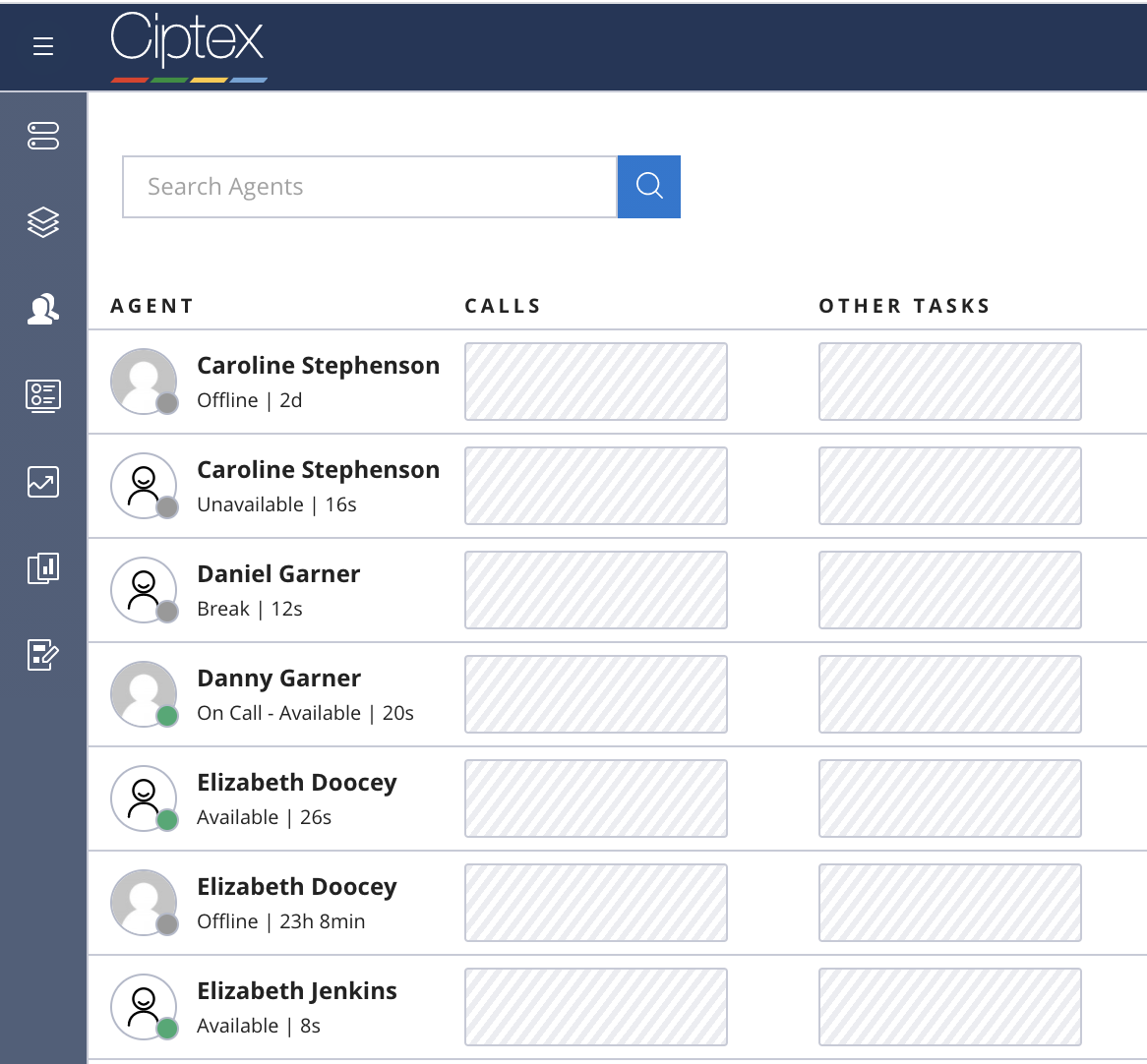Open the edit form sidebar icon
Screen dimensions: 1147x1064
click(x=43, y=655)
